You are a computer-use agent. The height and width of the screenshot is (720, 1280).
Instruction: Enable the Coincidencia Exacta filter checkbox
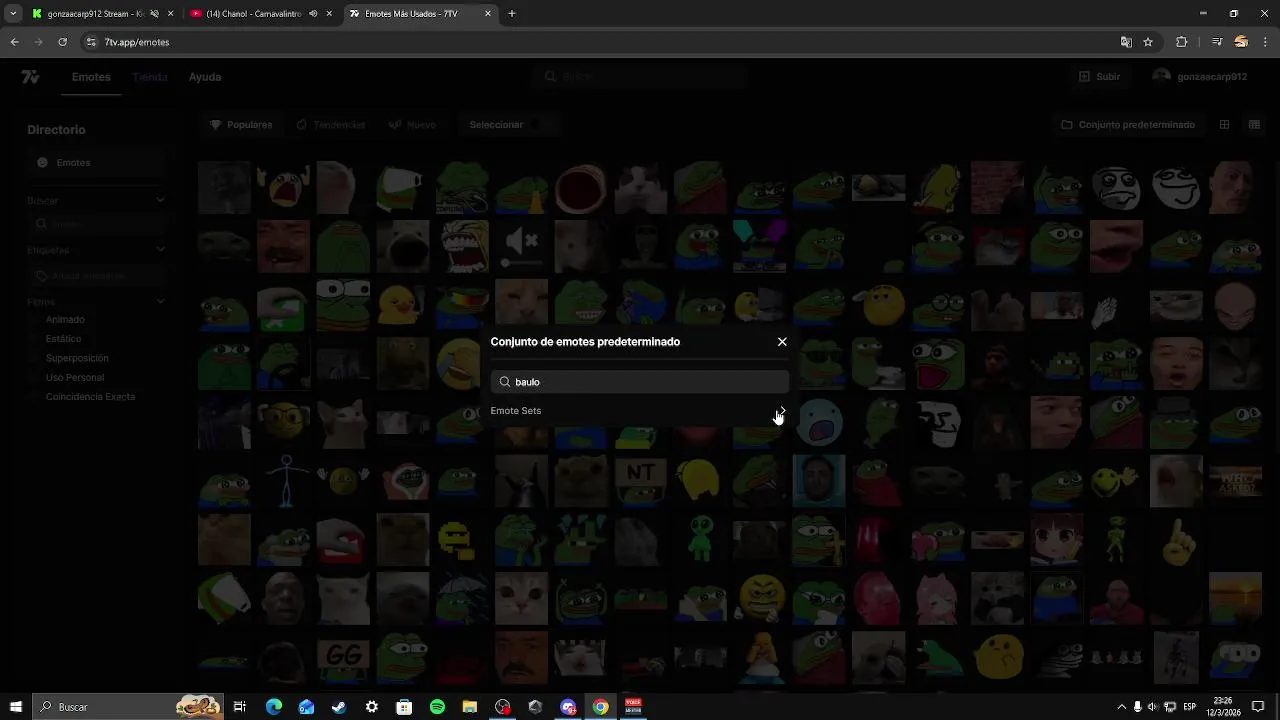36,397
